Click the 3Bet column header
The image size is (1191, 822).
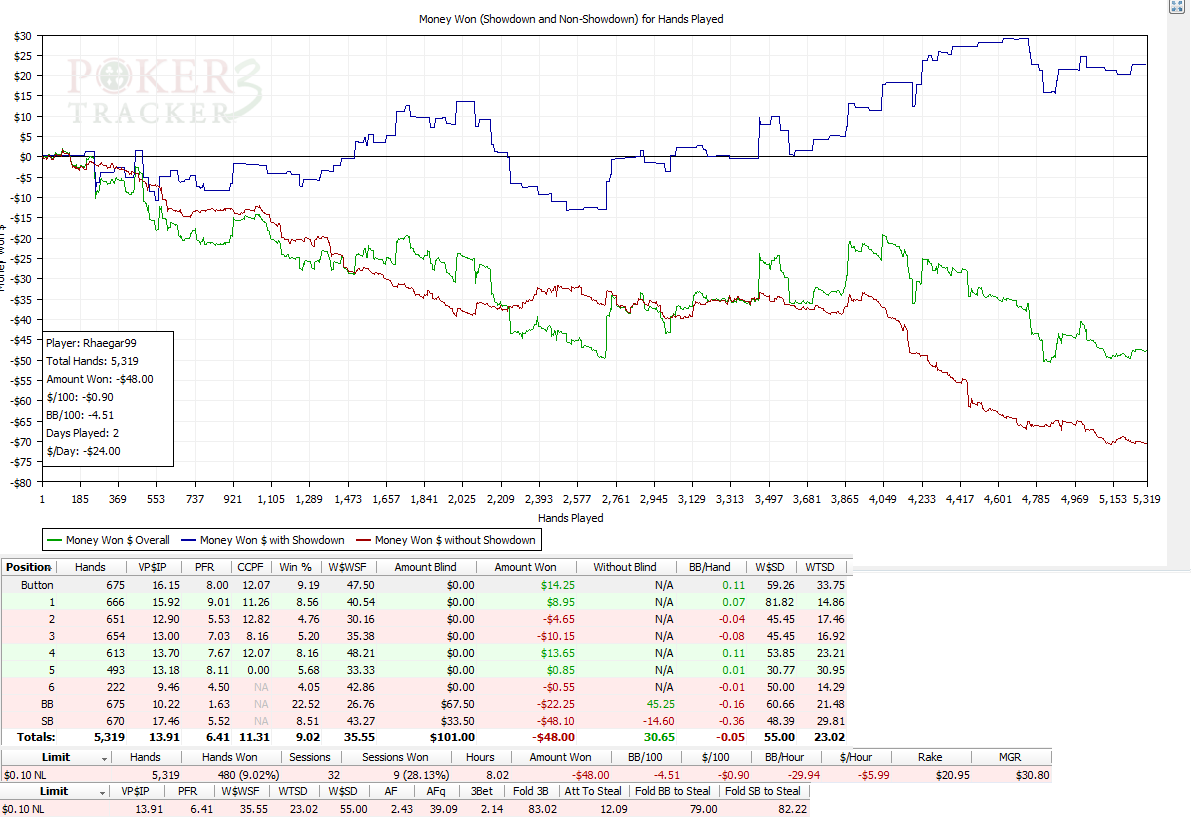(482, 792)
